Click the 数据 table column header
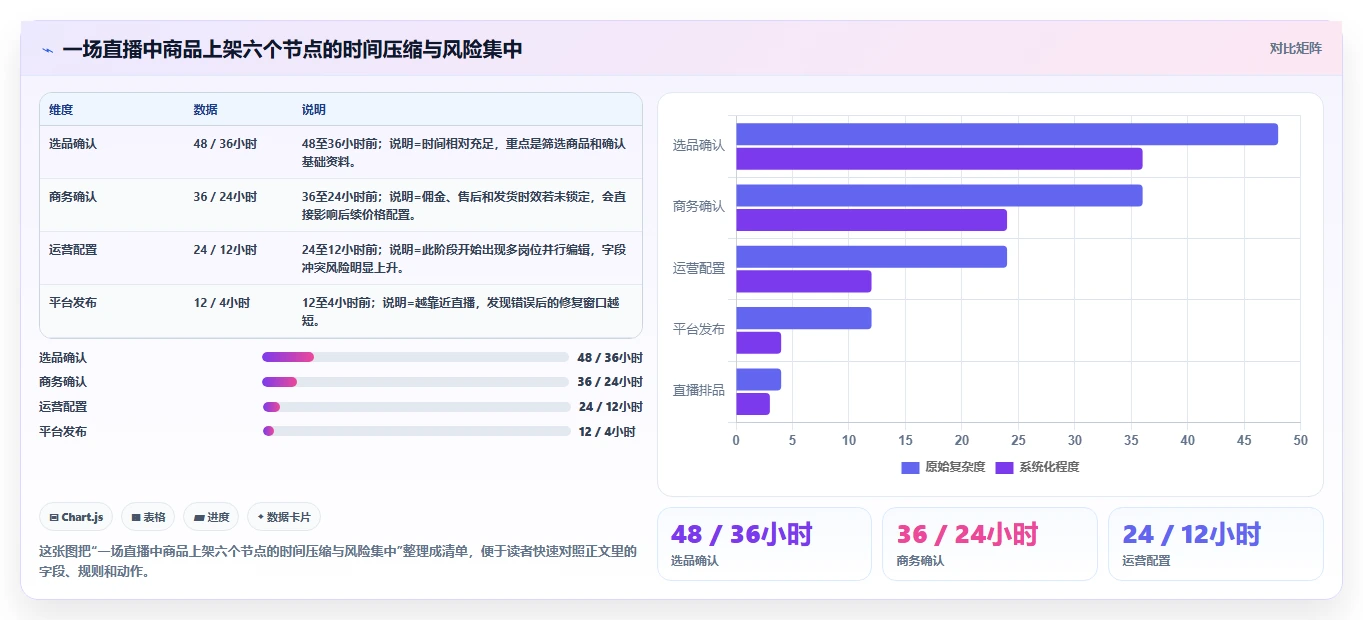Viewport: 1363px width, 620px height. tap(205, 110)
